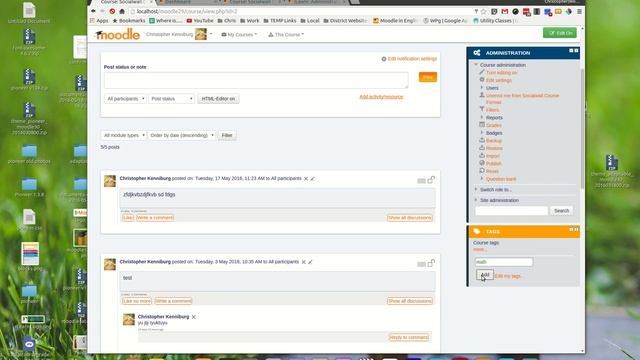
Task: Open the All participants dropdown
Action: coord(125,99)
